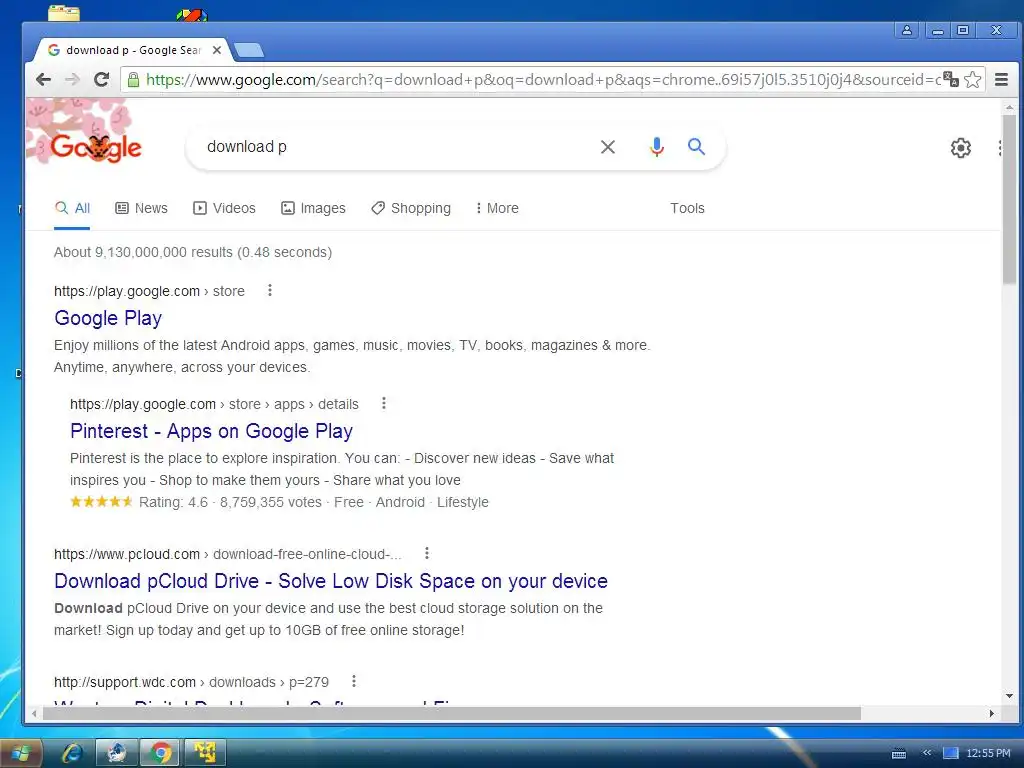This screenshot has height=768, width=1024.
Task: Click the forward navigation arrow
Action: pos(72,80)
